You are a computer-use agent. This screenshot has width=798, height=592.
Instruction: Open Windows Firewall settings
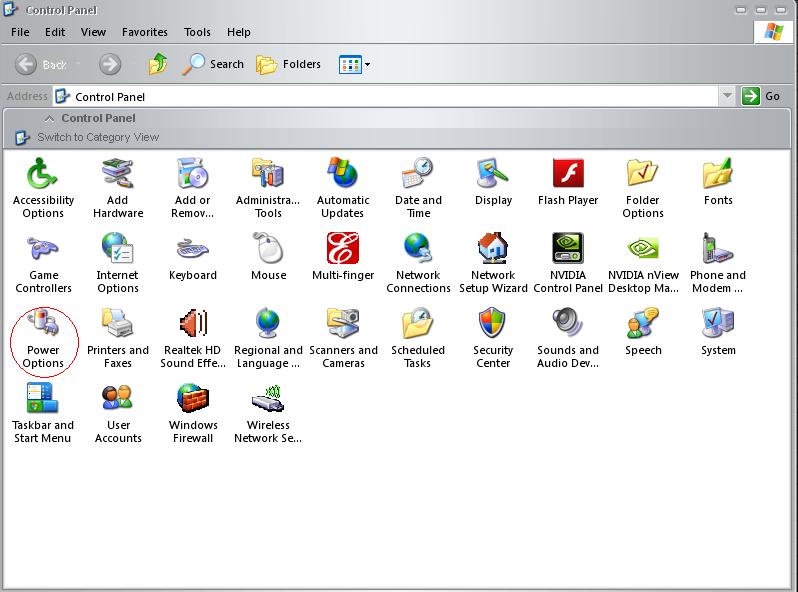tap(193, 413)
